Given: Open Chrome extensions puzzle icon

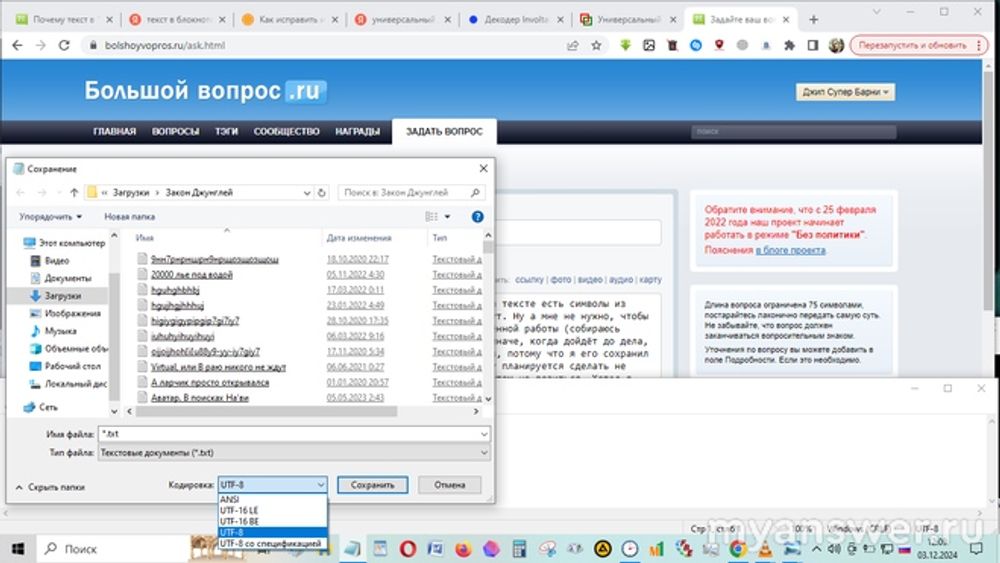Looking at the screenshot, I should 789,45.
